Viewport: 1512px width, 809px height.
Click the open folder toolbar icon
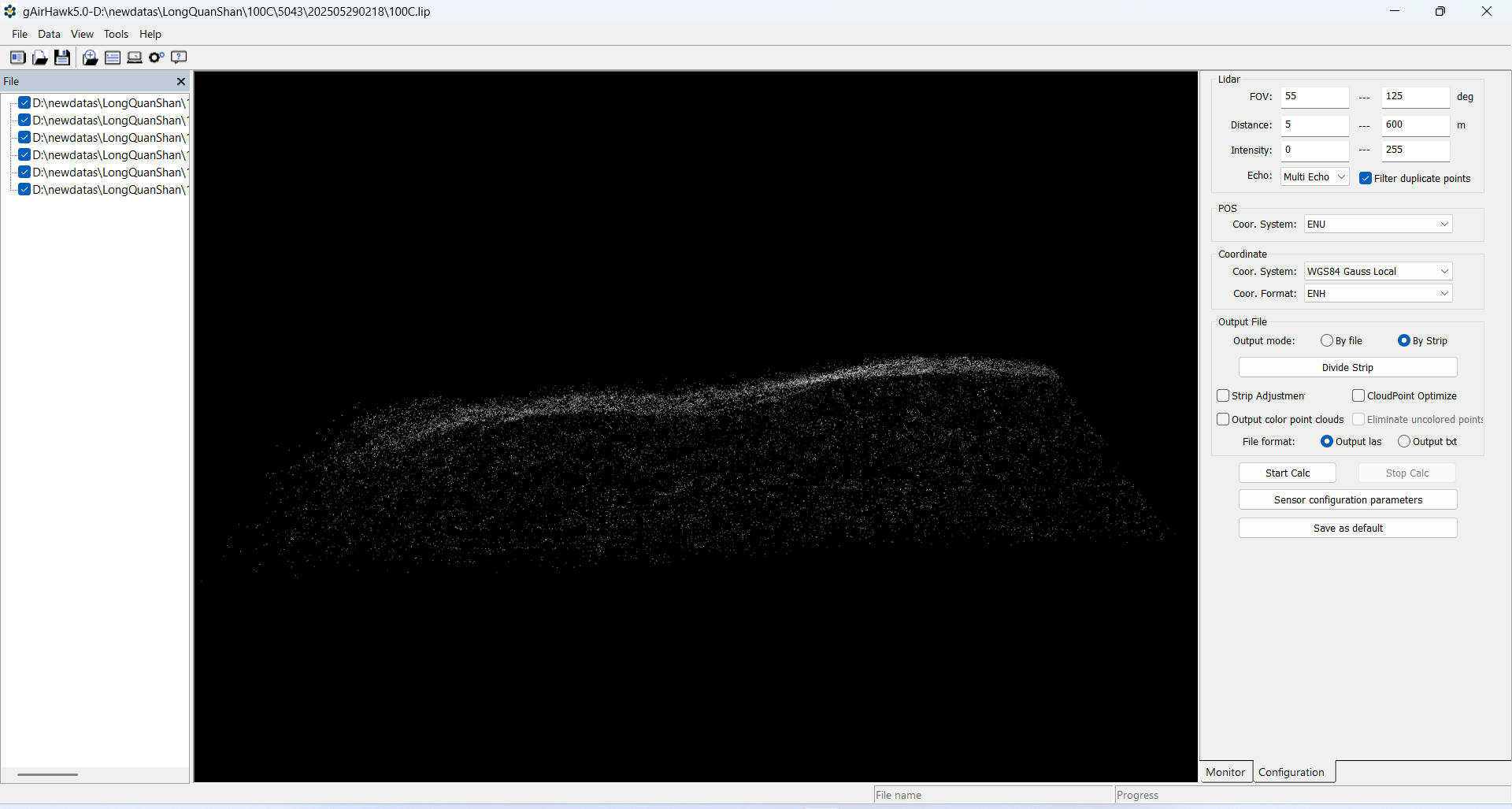click(x=39, y=58)
